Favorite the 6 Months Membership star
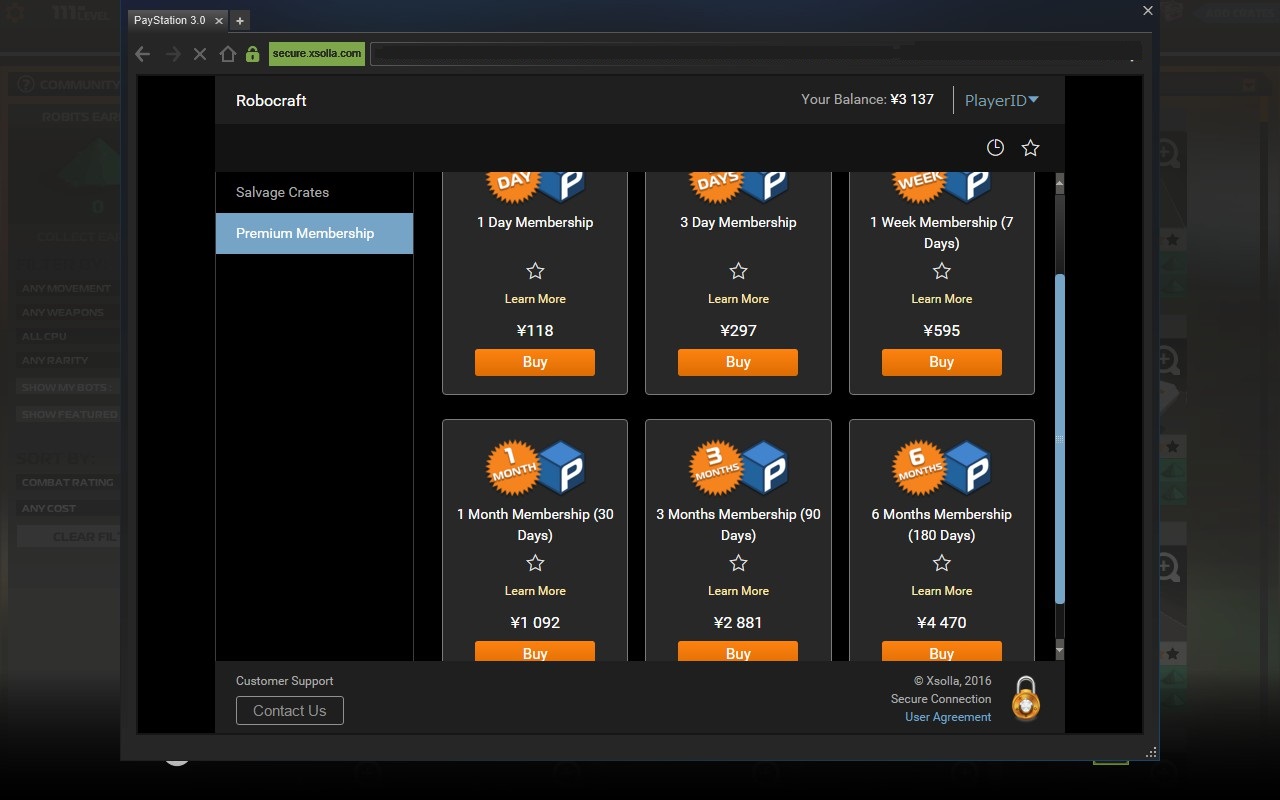Viewport: 1280px width, 800px height. [942, 563]
